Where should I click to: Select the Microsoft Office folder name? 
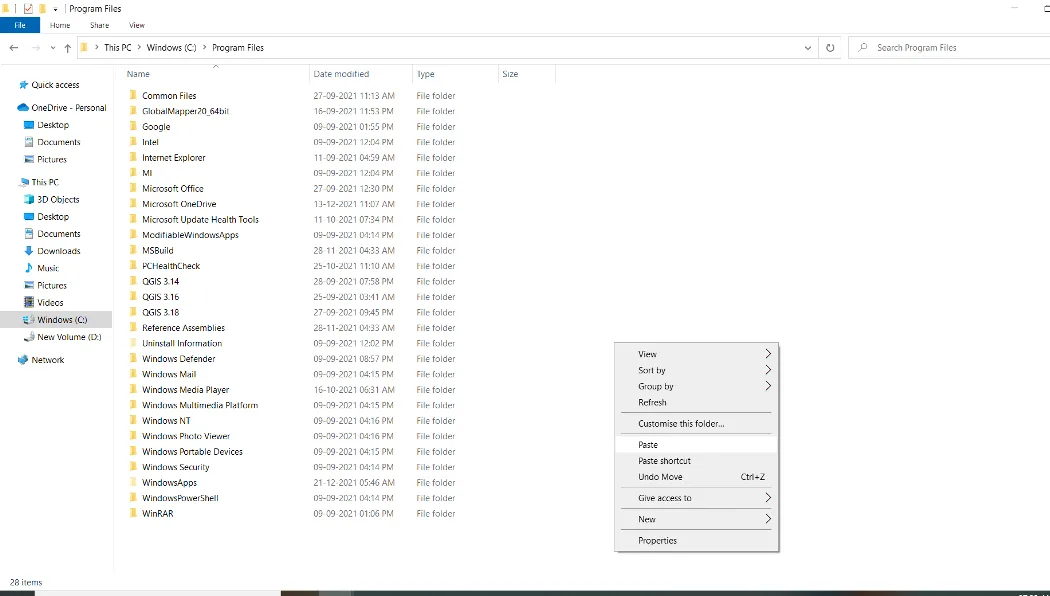point(173,189)
